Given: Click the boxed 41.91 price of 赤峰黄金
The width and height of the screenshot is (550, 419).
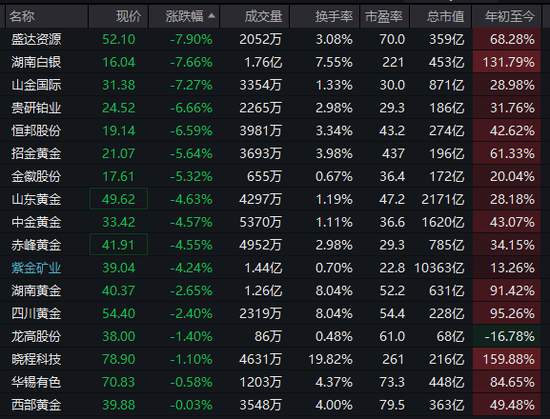Looking at the screenshot, I should [119, 245].
